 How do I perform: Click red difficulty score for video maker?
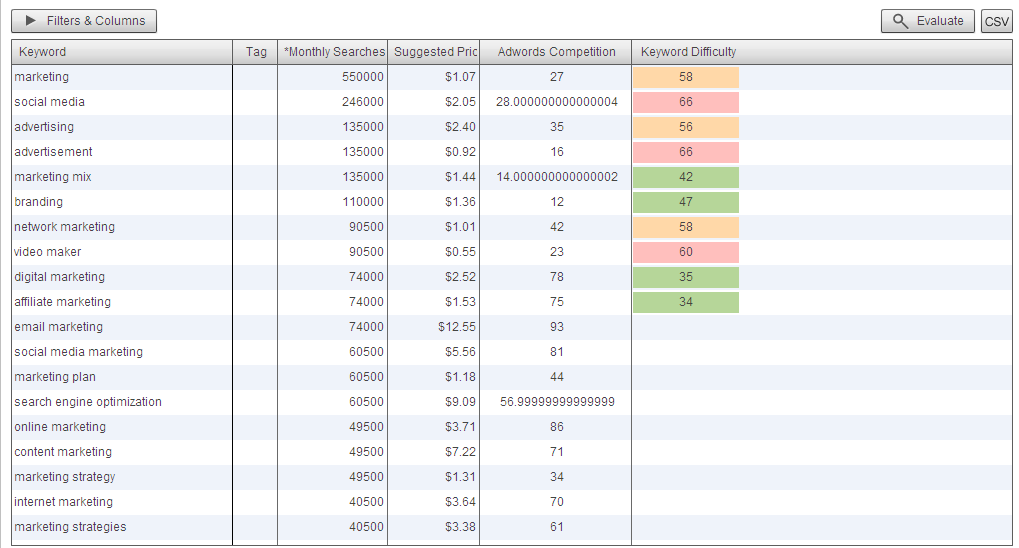[x=685, y=252]
